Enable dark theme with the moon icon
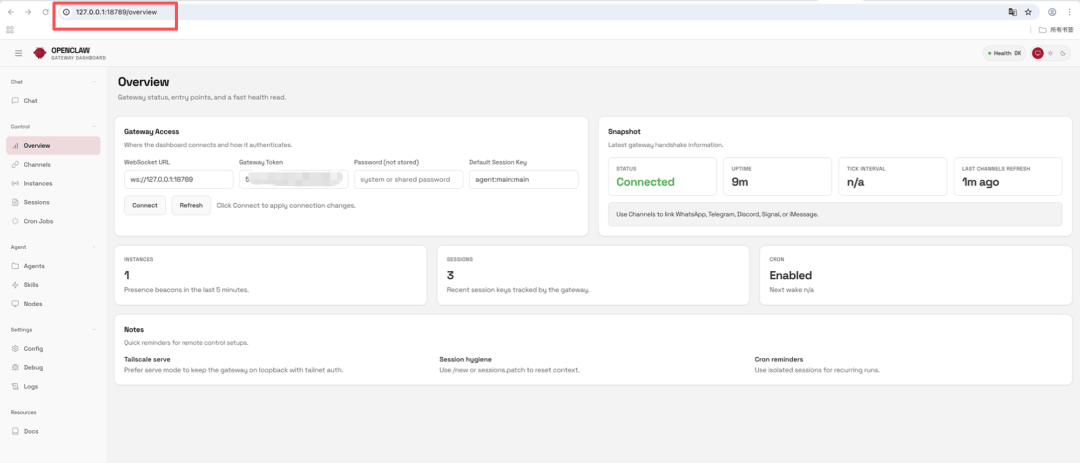1080x463 pixels. point(1064,53)
